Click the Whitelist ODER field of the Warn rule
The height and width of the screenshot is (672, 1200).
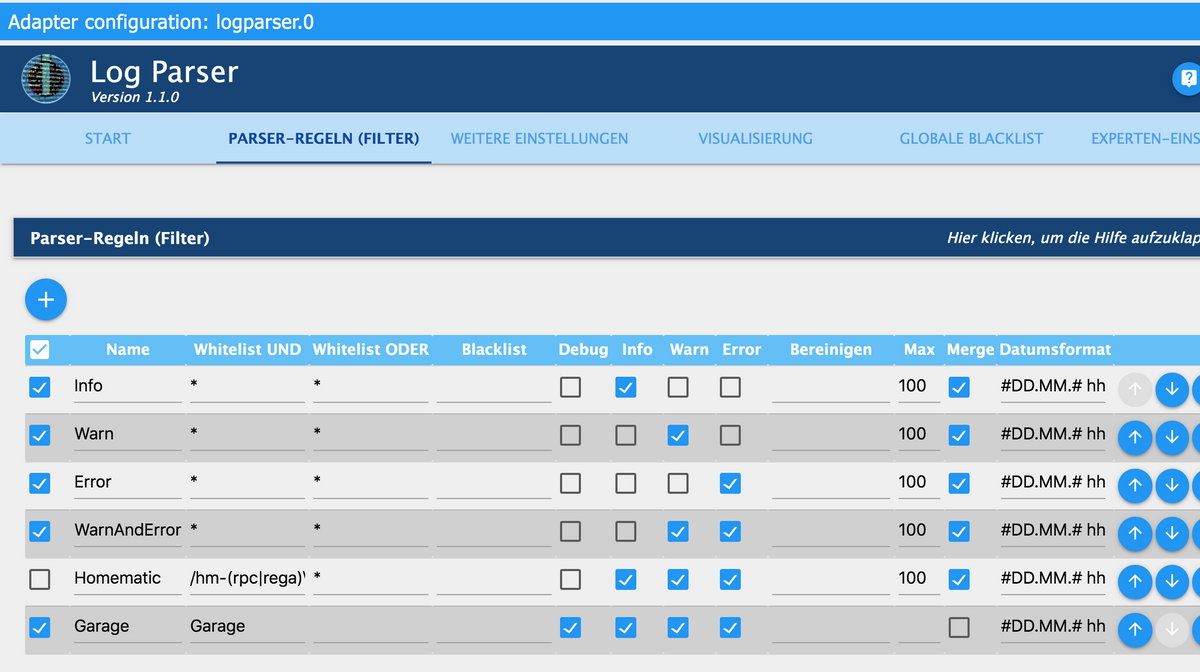point(370,435)
